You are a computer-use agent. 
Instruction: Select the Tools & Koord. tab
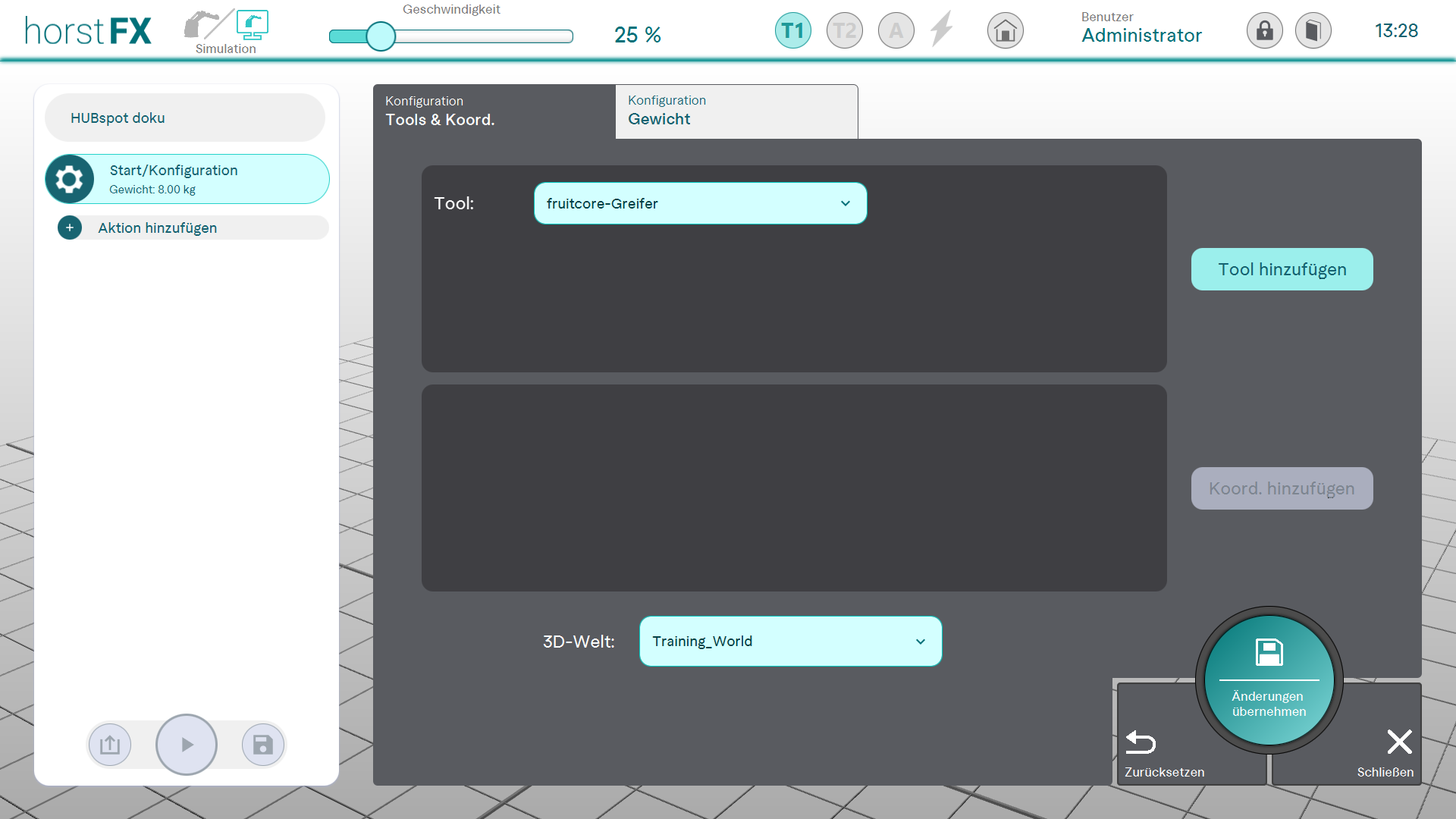pyautogui.click(x=494, y=111)
